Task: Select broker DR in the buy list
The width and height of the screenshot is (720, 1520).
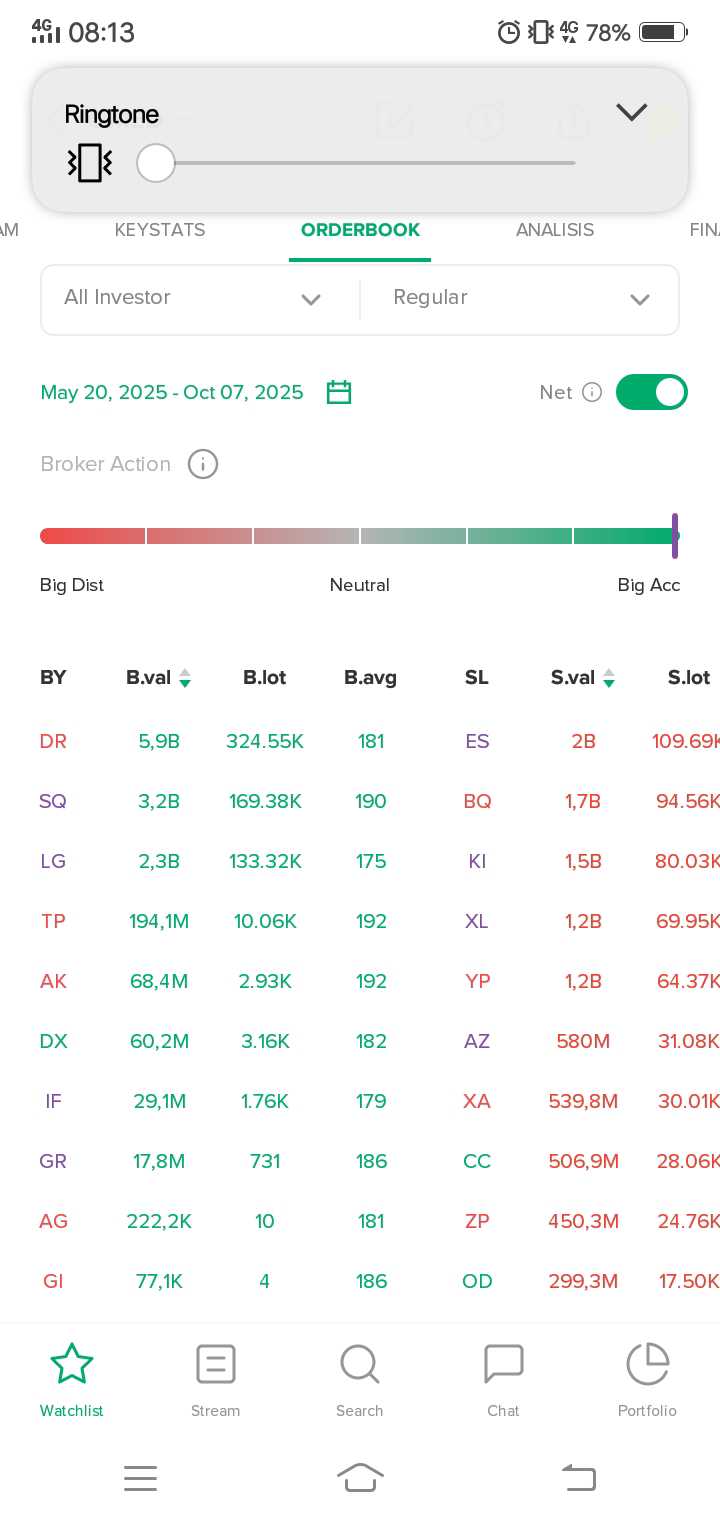Action: tap(53, 741)
